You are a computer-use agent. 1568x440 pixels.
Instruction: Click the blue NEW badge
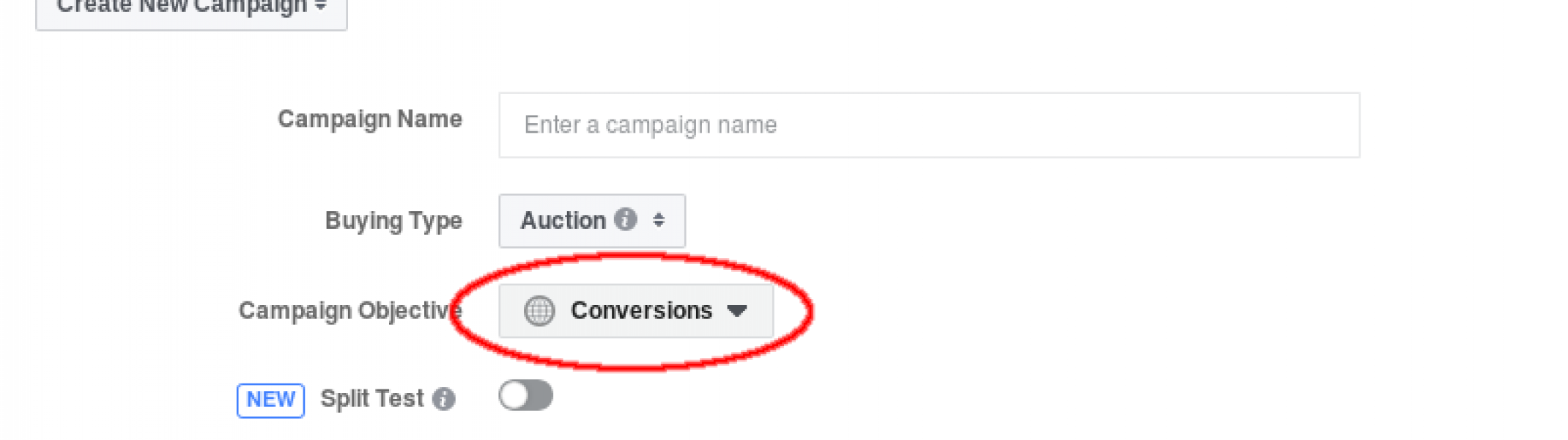(x=270, y=400)
